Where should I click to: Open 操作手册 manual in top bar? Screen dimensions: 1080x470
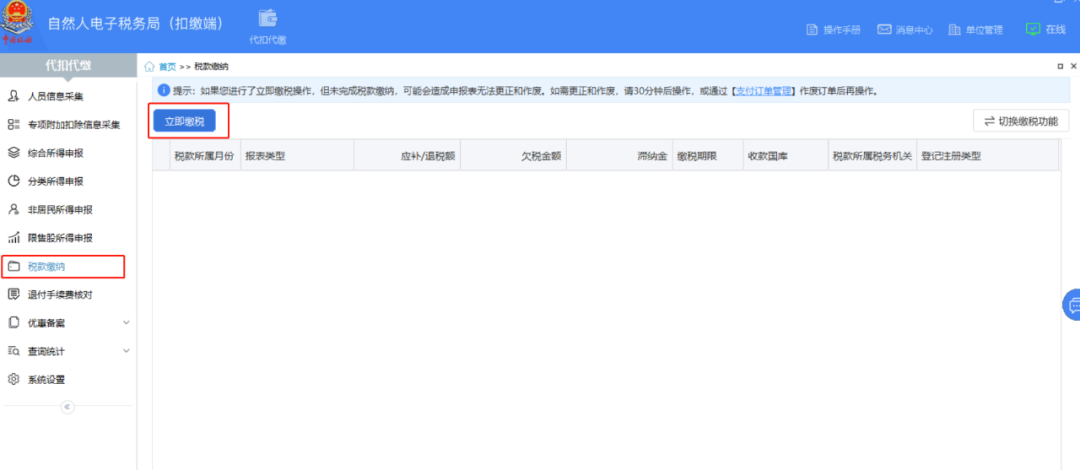pyautogui.click(x=833, y=30)
